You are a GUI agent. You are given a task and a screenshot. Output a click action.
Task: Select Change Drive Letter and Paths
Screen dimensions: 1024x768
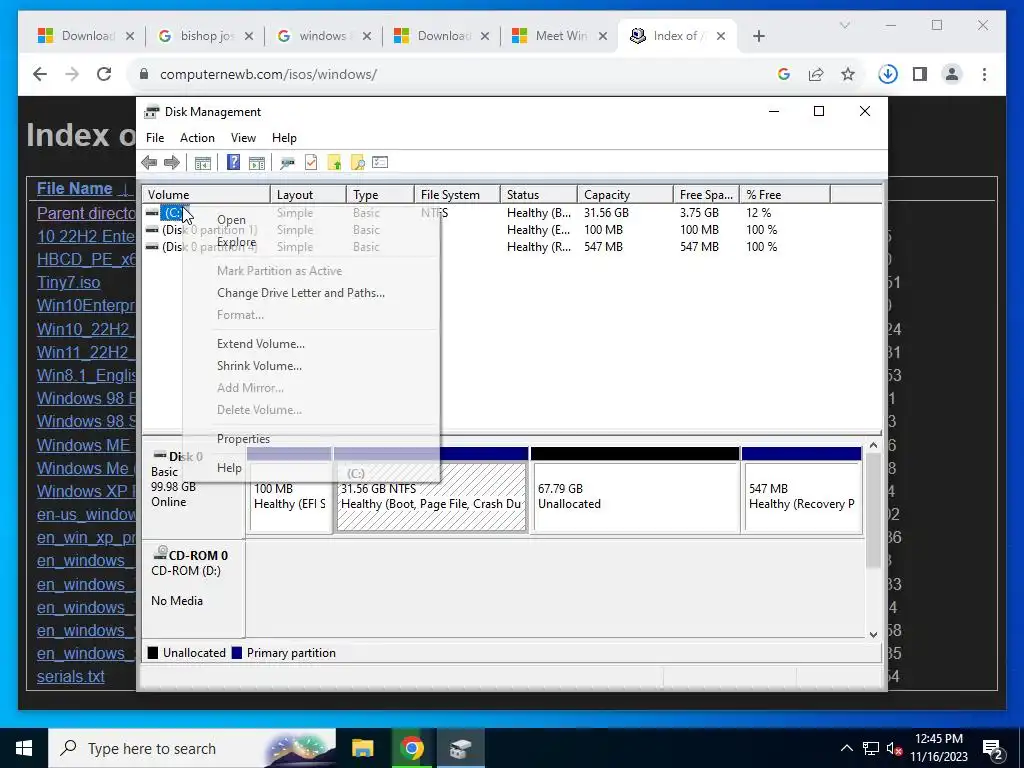coord(311,293)
